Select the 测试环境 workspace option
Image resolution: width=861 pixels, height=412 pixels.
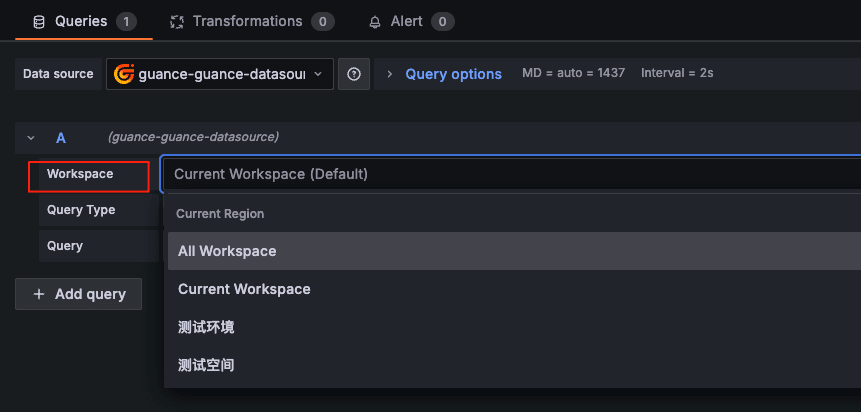point(206,327)
